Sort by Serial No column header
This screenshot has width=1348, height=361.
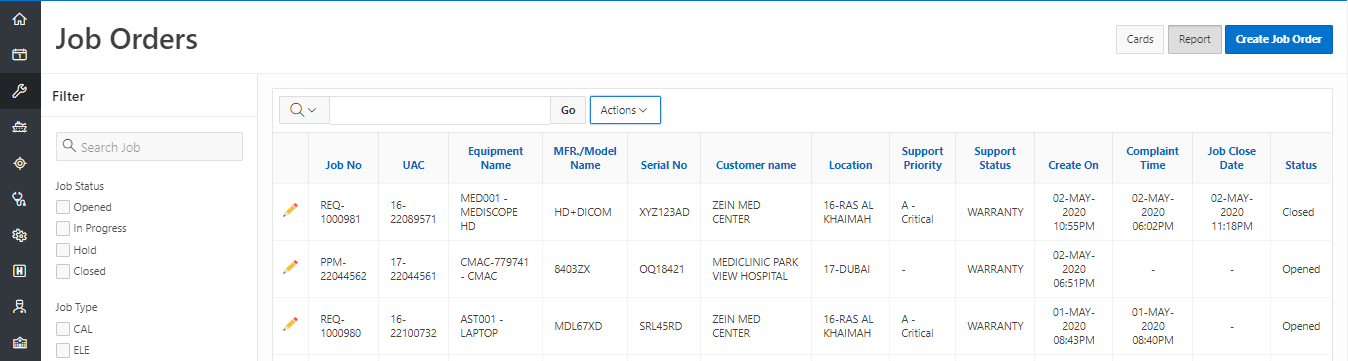pyautogui.click(x=664, y=165)
